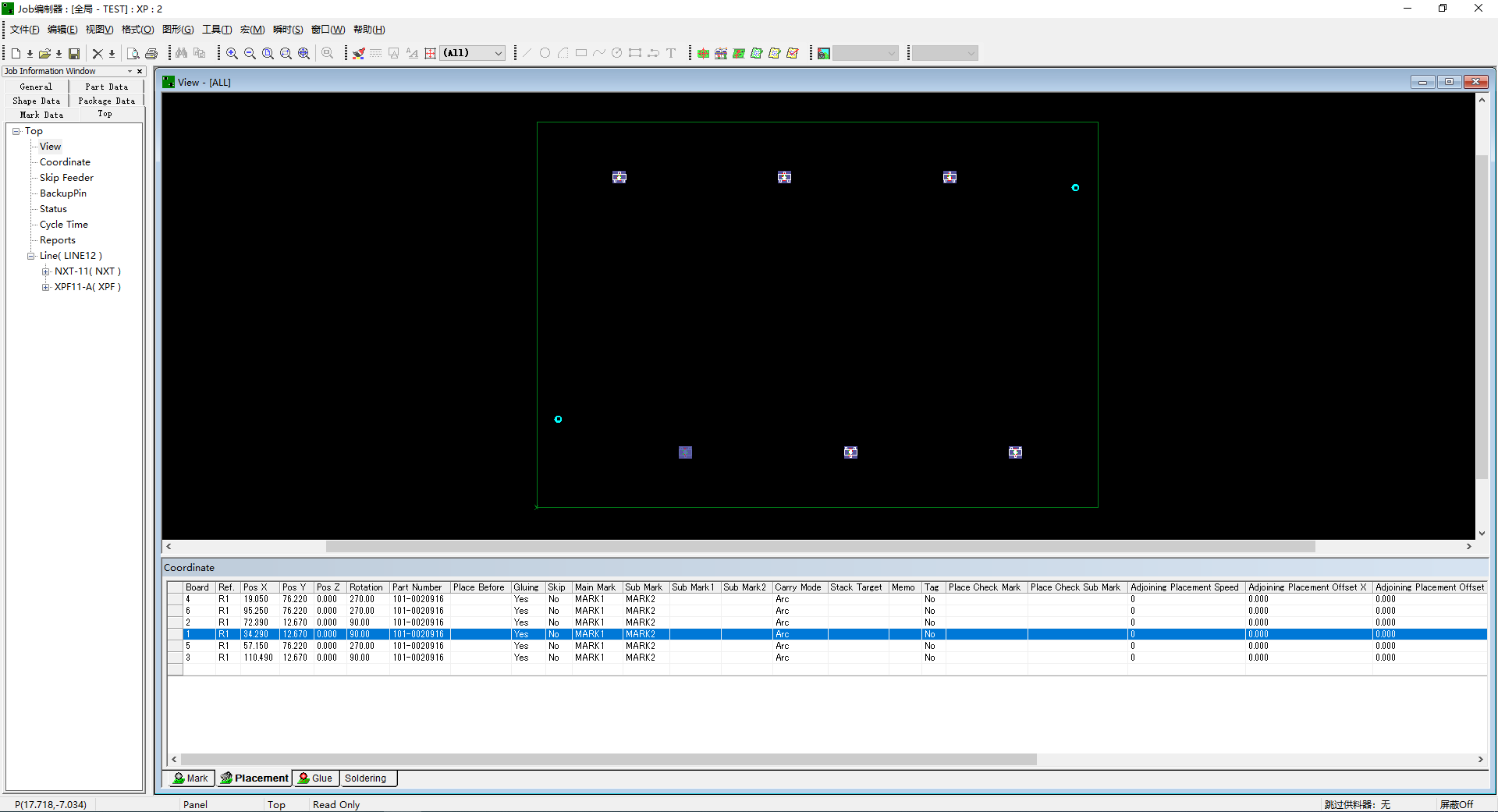Click the Print icon in toolbar
1498x812 pixels.
(151, 54)
